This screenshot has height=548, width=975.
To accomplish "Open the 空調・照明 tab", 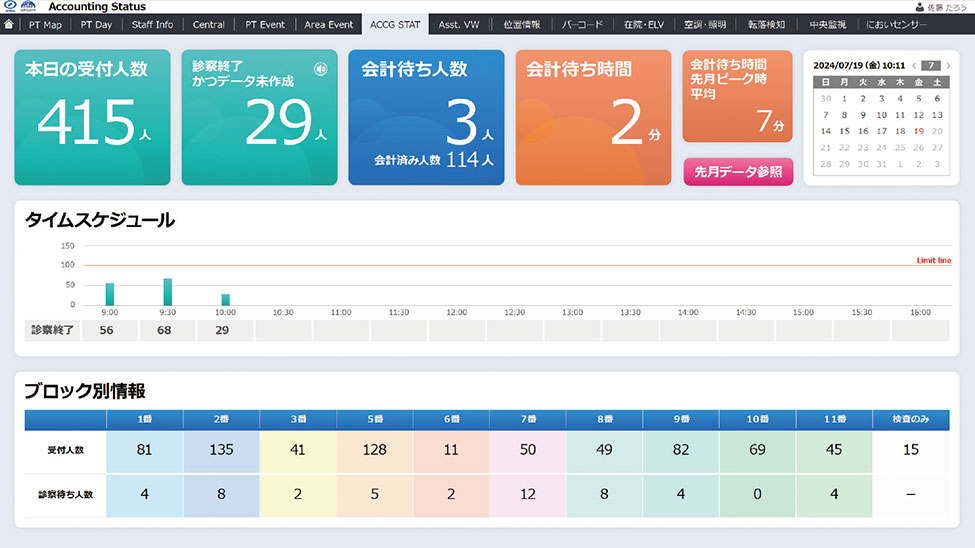I will point(705,24).
